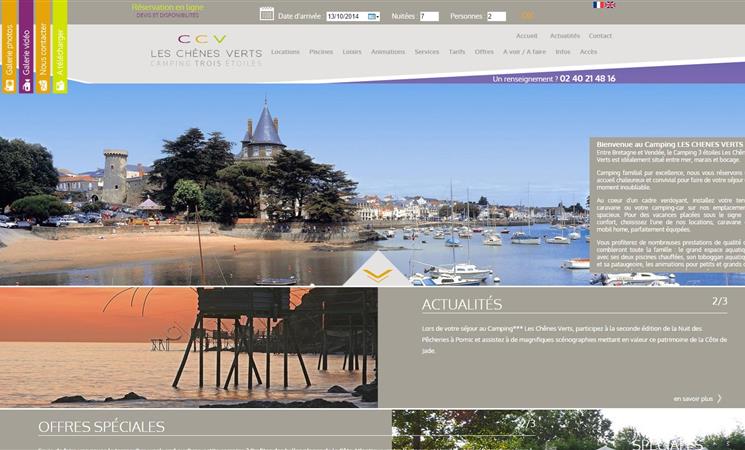Screen dimensions: 745x450
Task: Open the date picker dropdown in arrival field
Action: [374, 17]
